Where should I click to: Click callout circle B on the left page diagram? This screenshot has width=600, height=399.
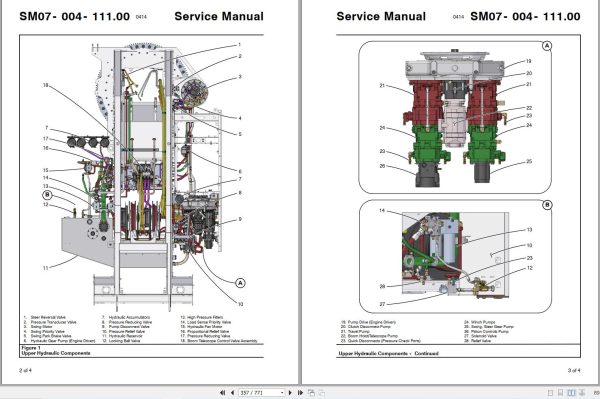[x=47, y=195]
